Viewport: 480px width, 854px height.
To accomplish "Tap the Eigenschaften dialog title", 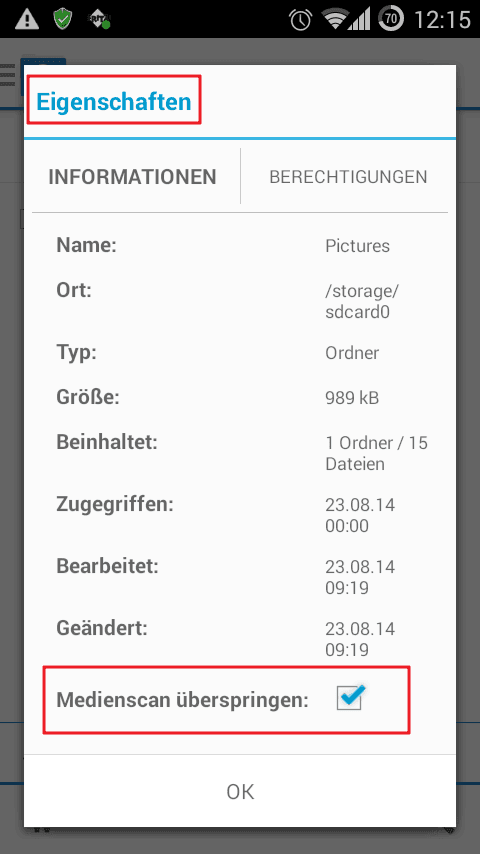I will 114,101.
